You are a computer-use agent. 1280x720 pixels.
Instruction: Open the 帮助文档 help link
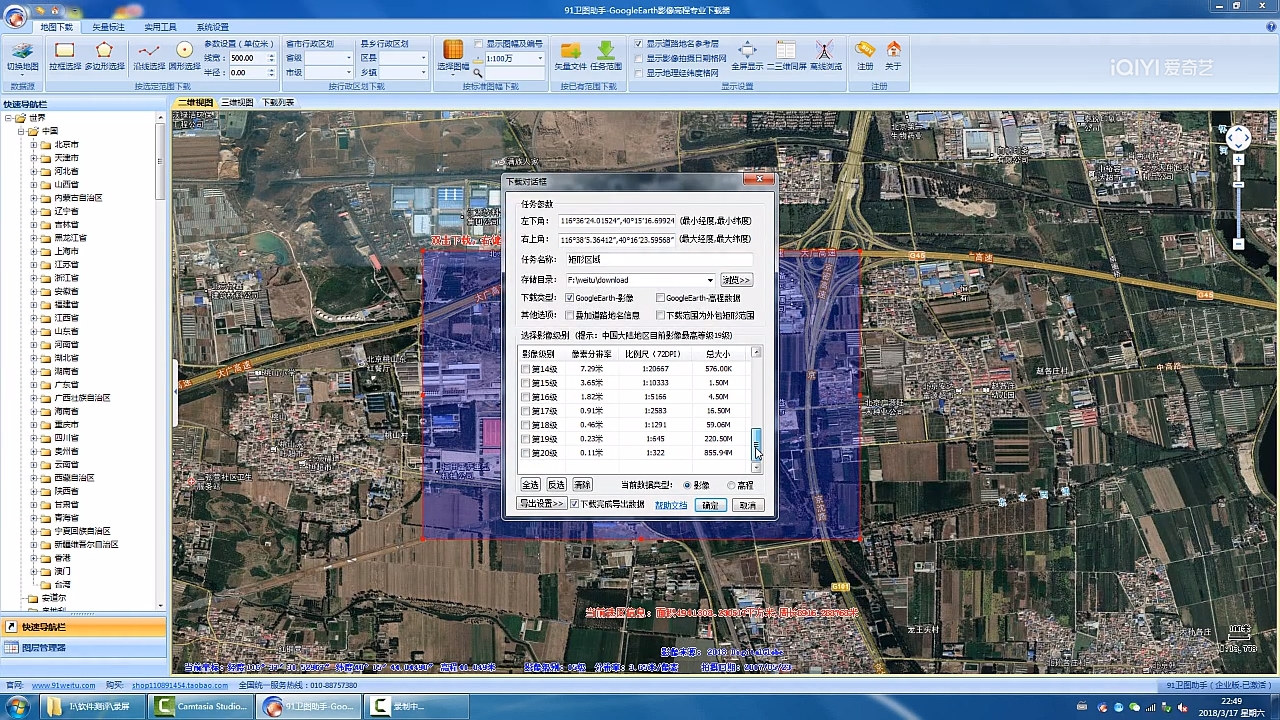click(x=671, y=505)
